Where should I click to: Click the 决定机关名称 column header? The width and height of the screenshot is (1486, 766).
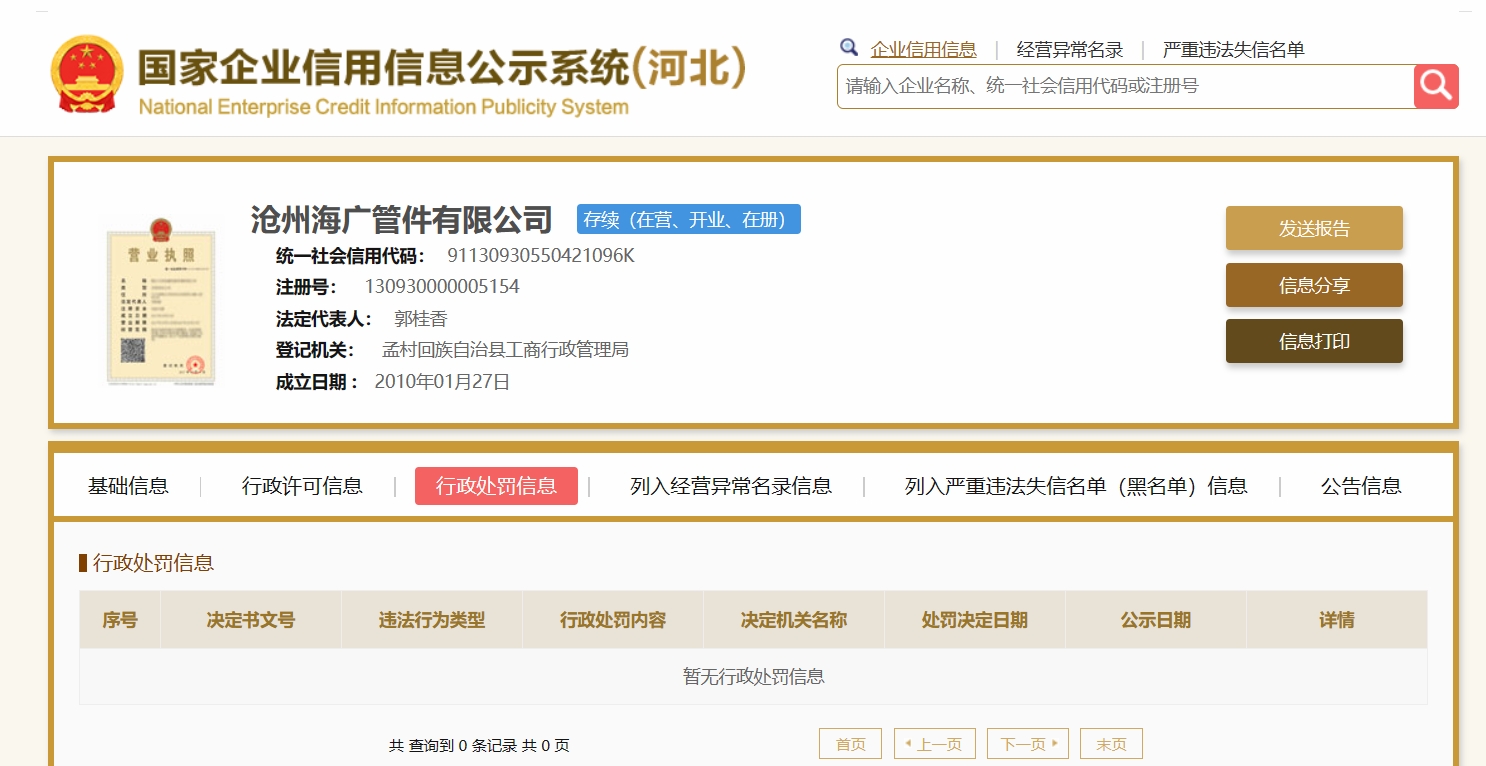point(794,620)
